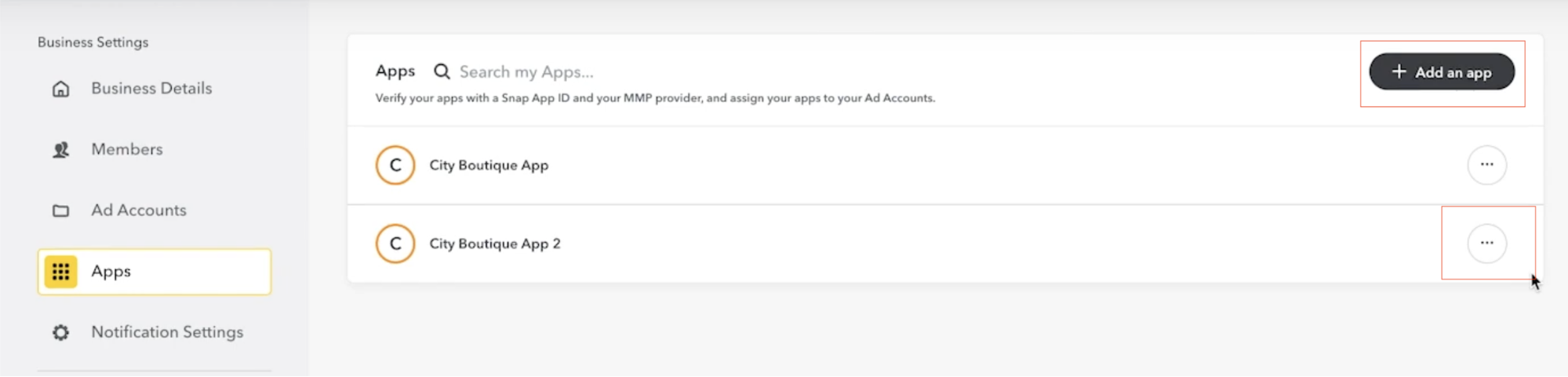Click the City Boutique App circle avatar

(x=395, y=165)
